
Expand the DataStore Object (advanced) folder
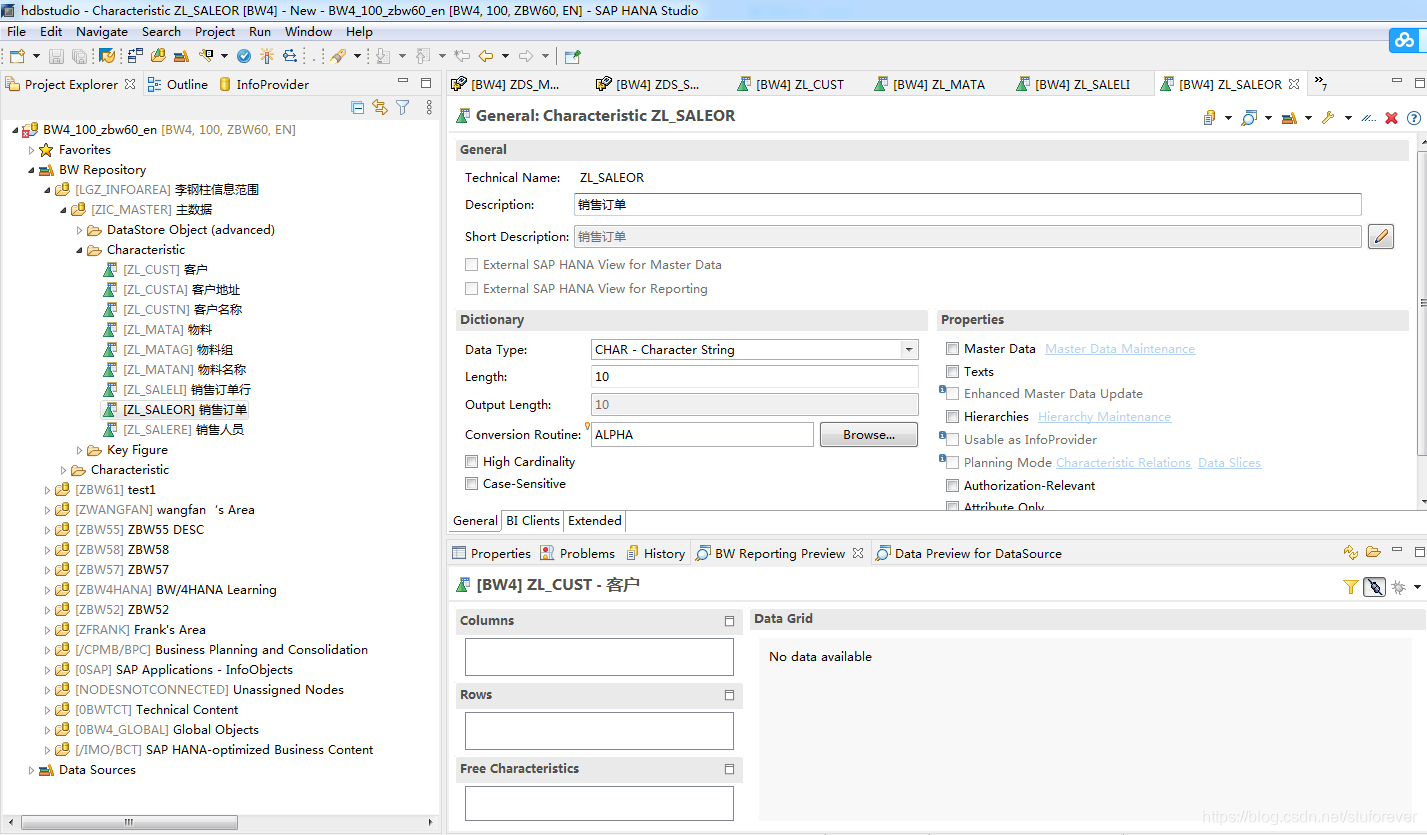(x=80, y=230)
